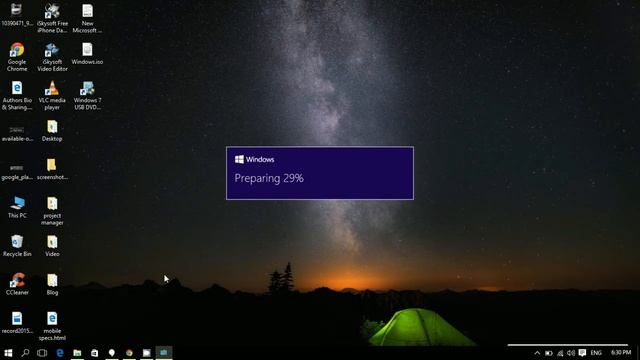Open File Explorer from taskbar
This screenshot has width=640, height=360.
point(77,353)
